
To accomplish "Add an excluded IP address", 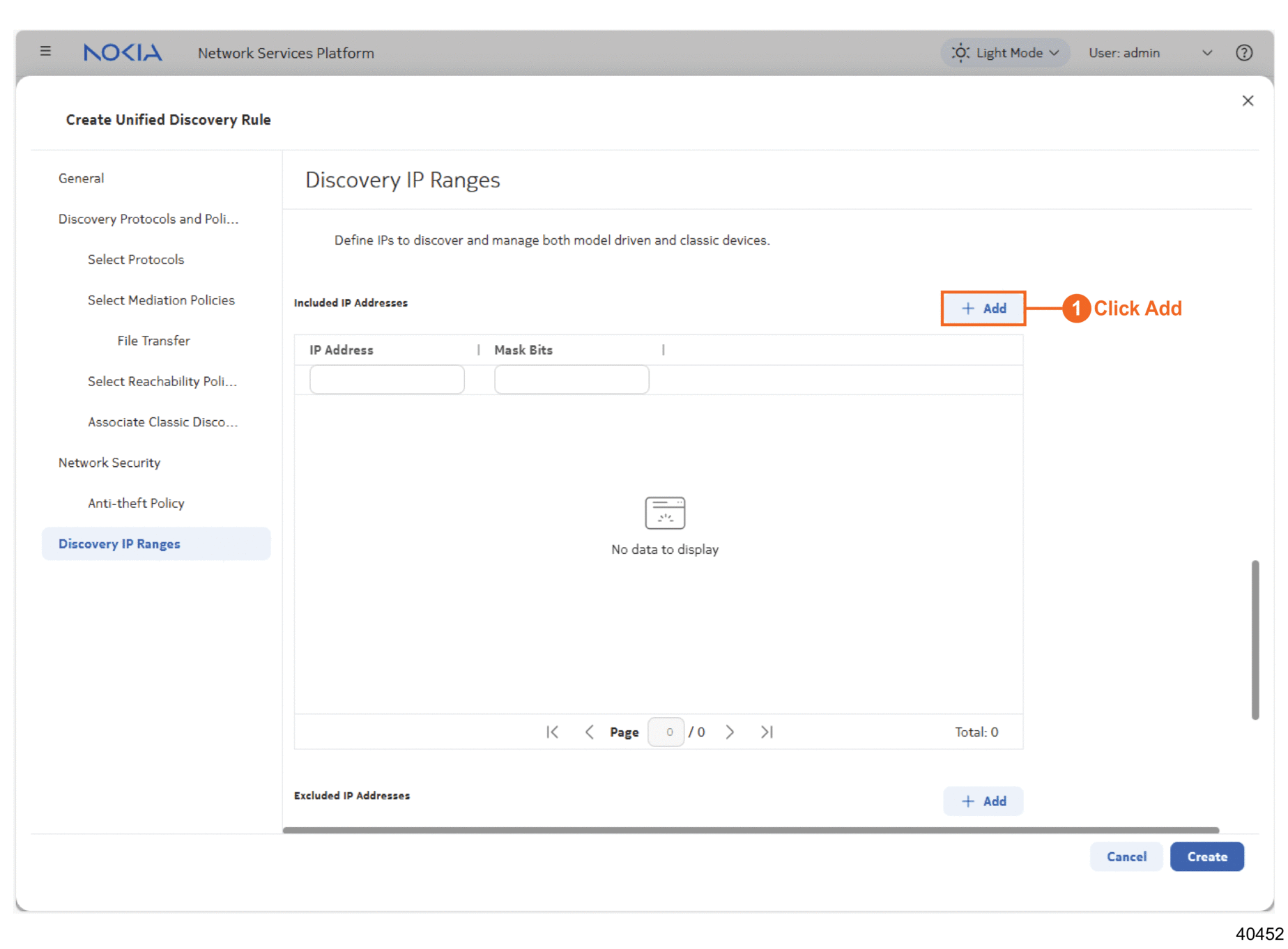I will (983, 801).
